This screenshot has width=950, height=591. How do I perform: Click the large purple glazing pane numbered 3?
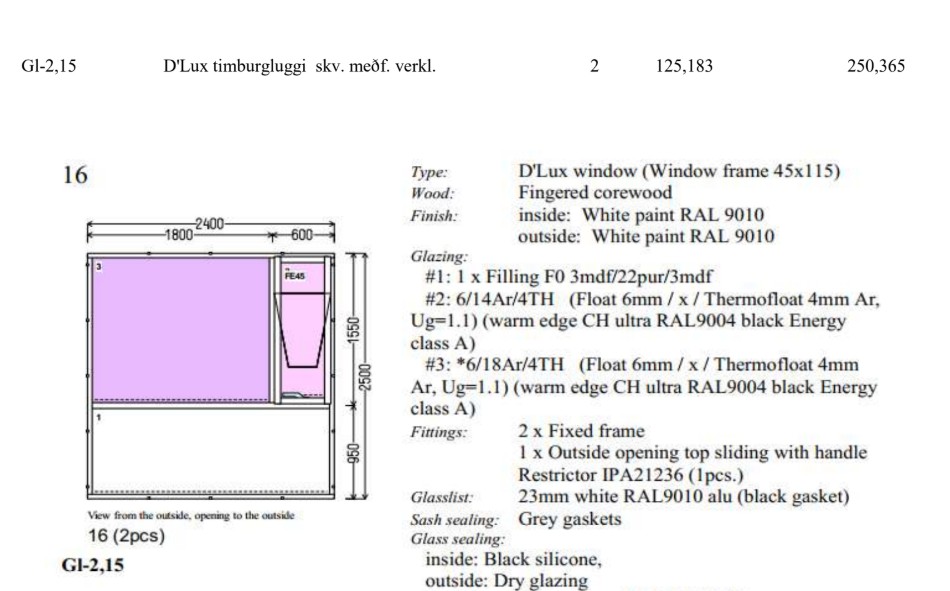(x=181, y=329)
